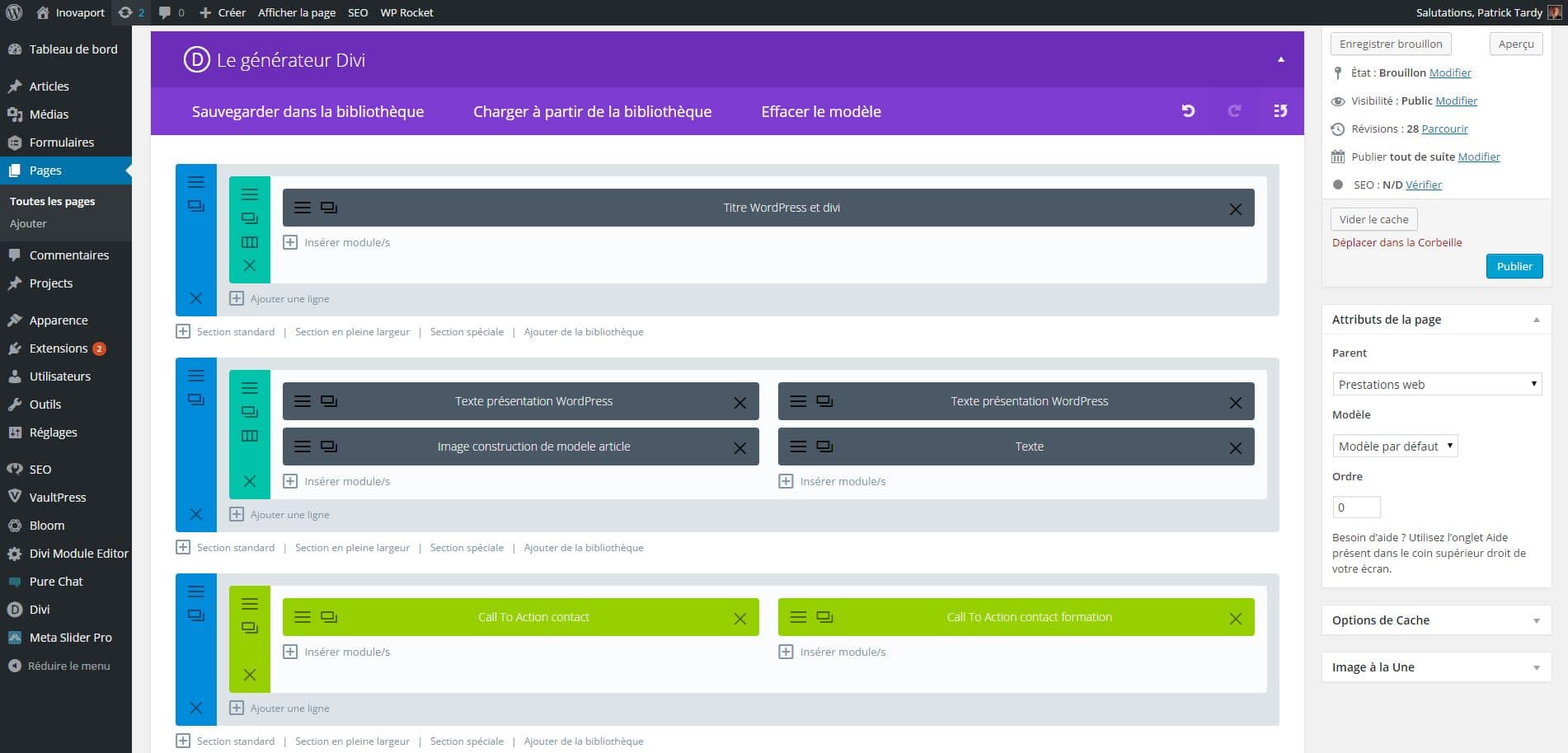Viewport: 1568px width, 753px height.
Task: Expand the Image à la Une panel
Action: tap(1536, 667)
